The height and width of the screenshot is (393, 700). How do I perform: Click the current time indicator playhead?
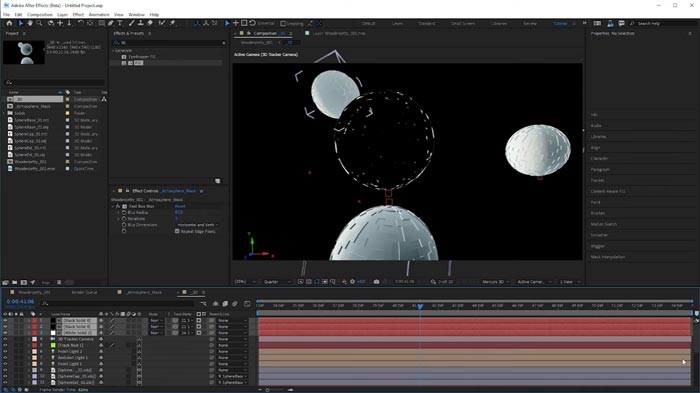[x=420, y=306]
